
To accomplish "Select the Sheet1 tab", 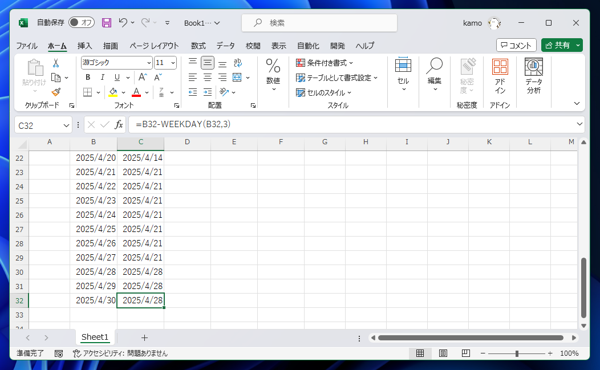I will click(x=95, y=337).
